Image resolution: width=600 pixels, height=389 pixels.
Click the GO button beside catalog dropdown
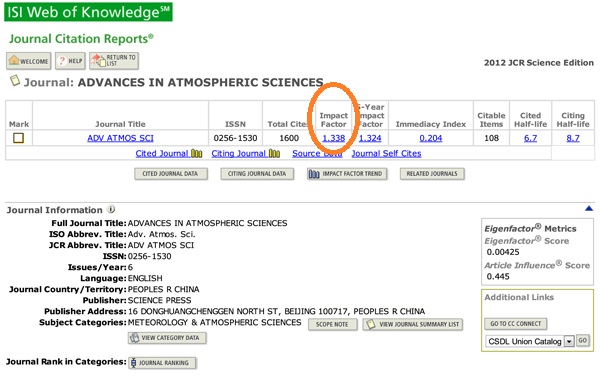(582, 340)
